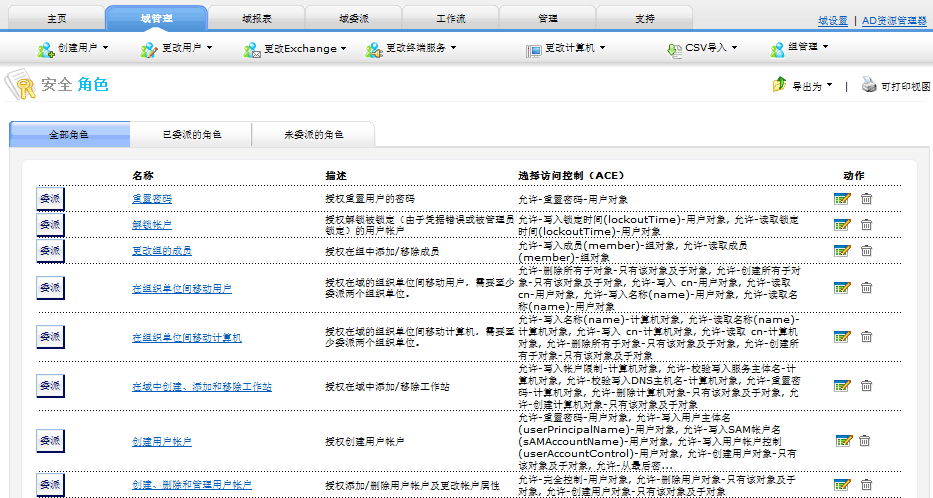The height and width of the screenshot is (498, 933).
Task: Click edit icon for 创建用户帐户 role
Action: (841, 440)
